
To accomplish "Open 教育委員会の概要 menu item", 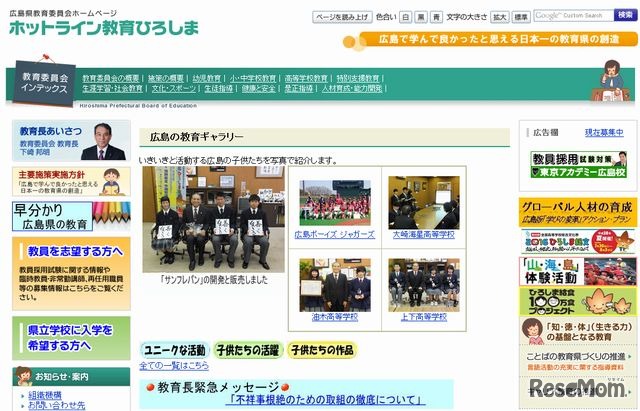I will [x=111, y=78].
